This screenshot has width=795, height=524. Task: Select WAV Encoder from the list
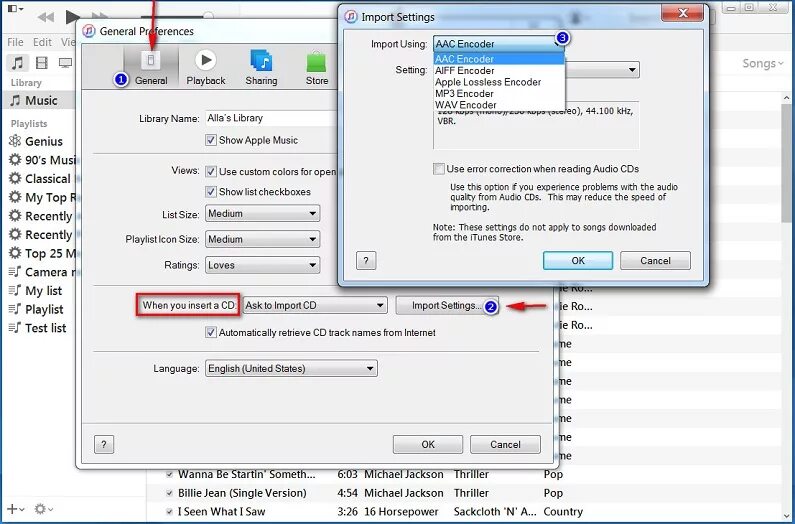click(x=499, y=105)
